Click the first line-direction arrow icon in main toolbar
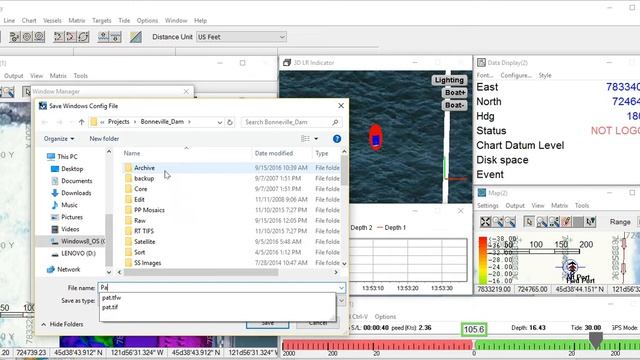 click(x=58, y=37)
